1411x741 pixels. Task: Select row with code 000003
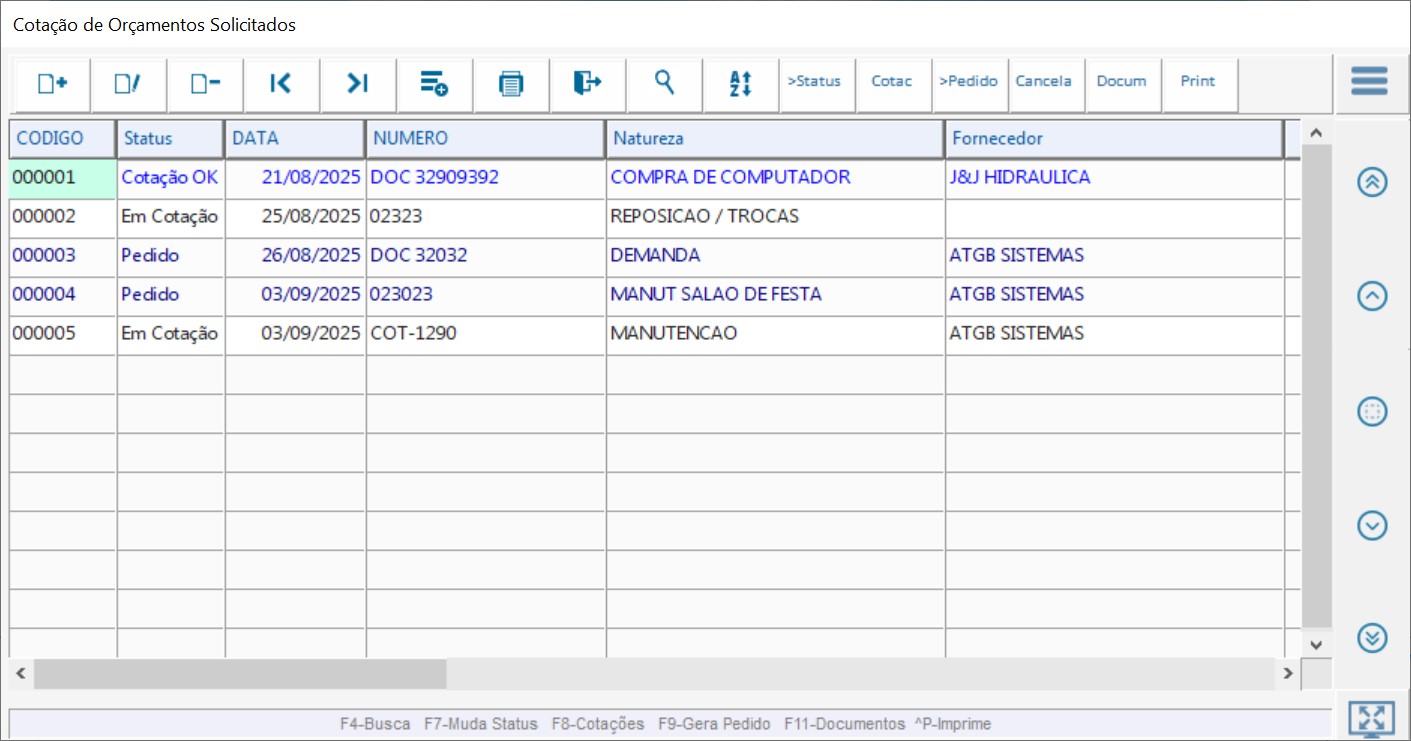point(44,256)
